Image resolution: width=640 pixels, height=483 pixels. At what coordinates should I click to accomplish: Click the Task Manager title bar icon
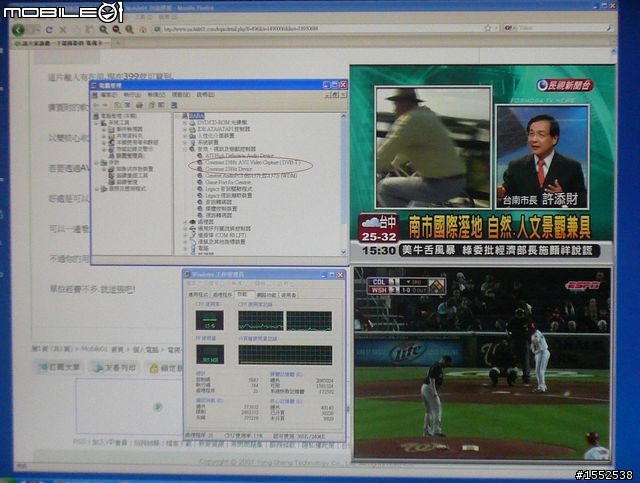[x=187, y=274]
